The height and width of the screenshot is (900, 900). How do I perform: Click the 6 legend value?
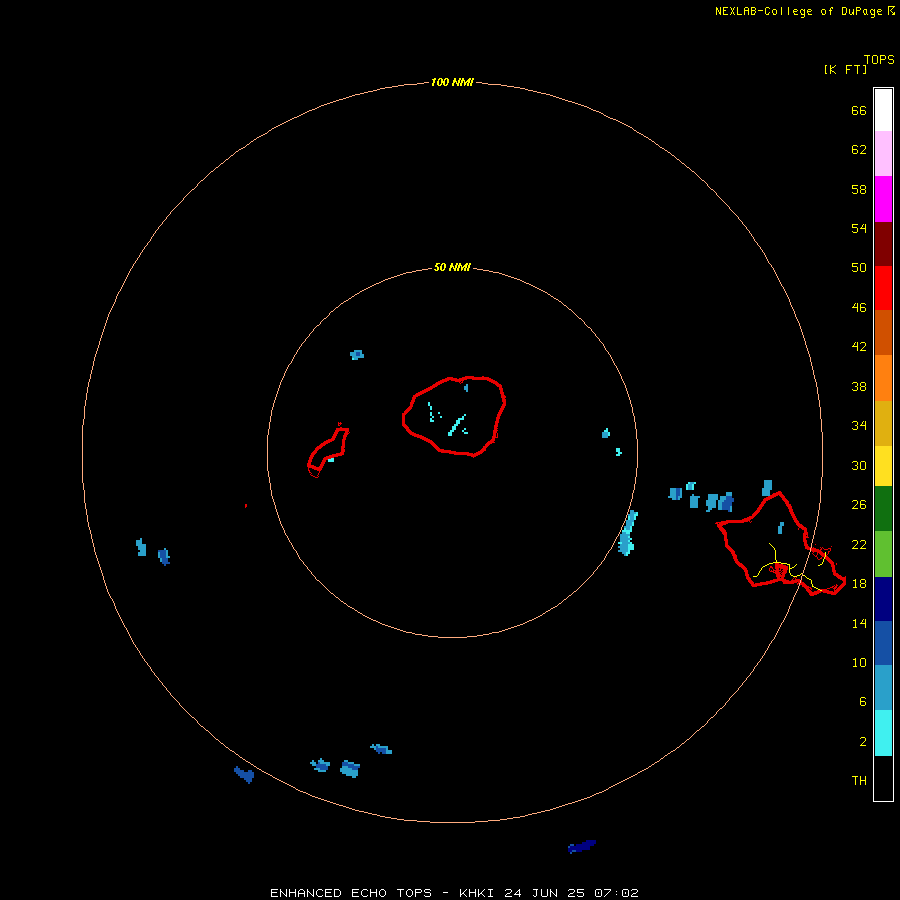tap(863, 702)
